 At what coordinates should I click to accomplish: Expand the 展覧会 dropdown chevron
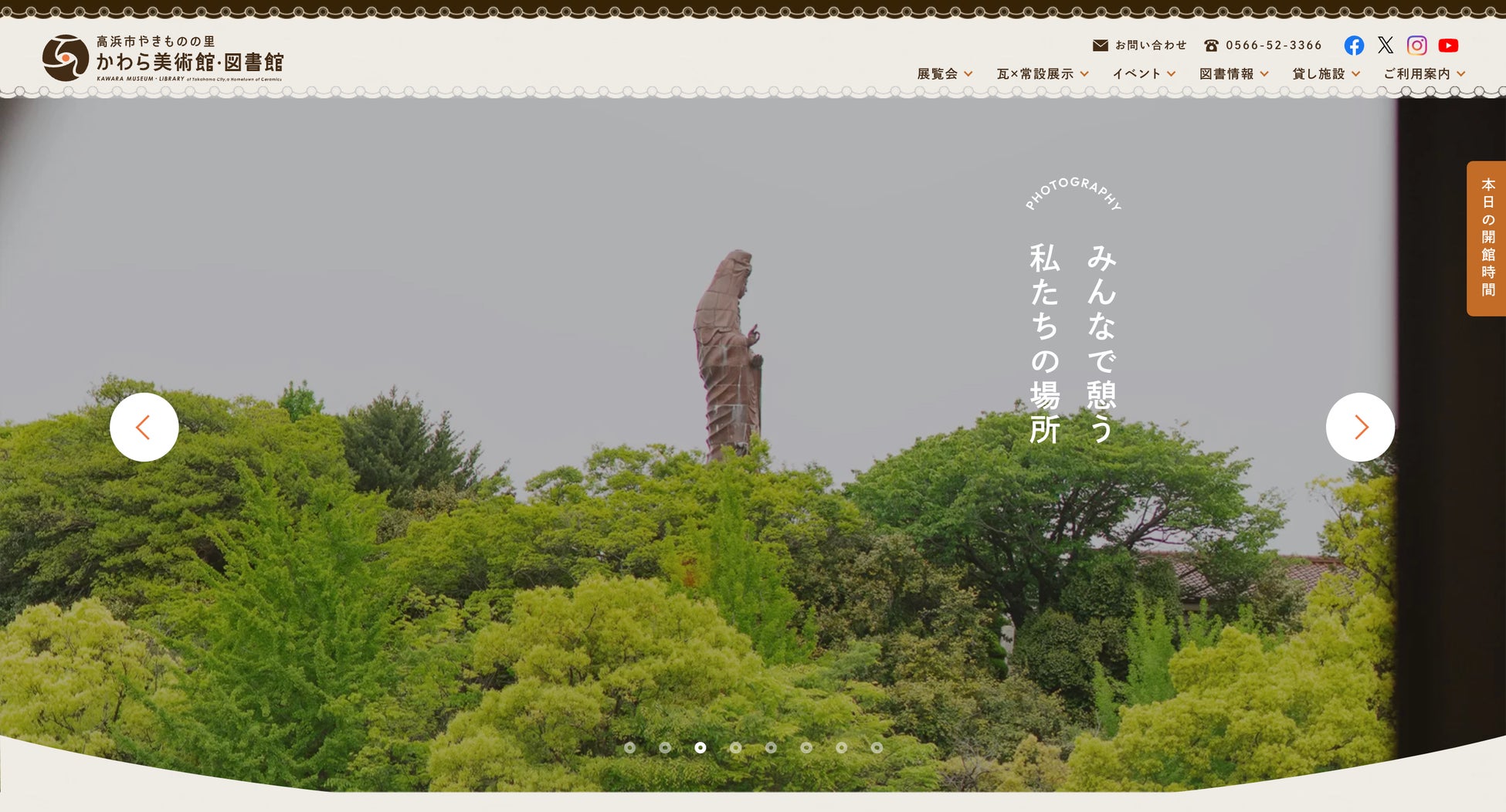pos(968,74)
